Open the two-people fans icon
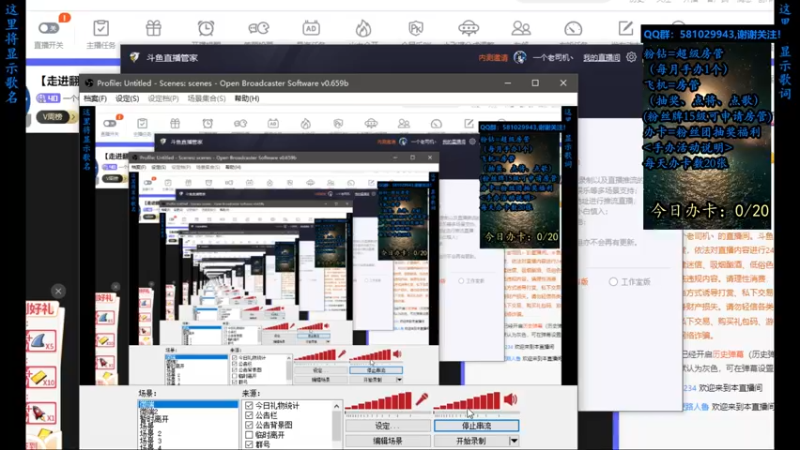This screenshot has height=450, width=800. click(x=521, y=28)
